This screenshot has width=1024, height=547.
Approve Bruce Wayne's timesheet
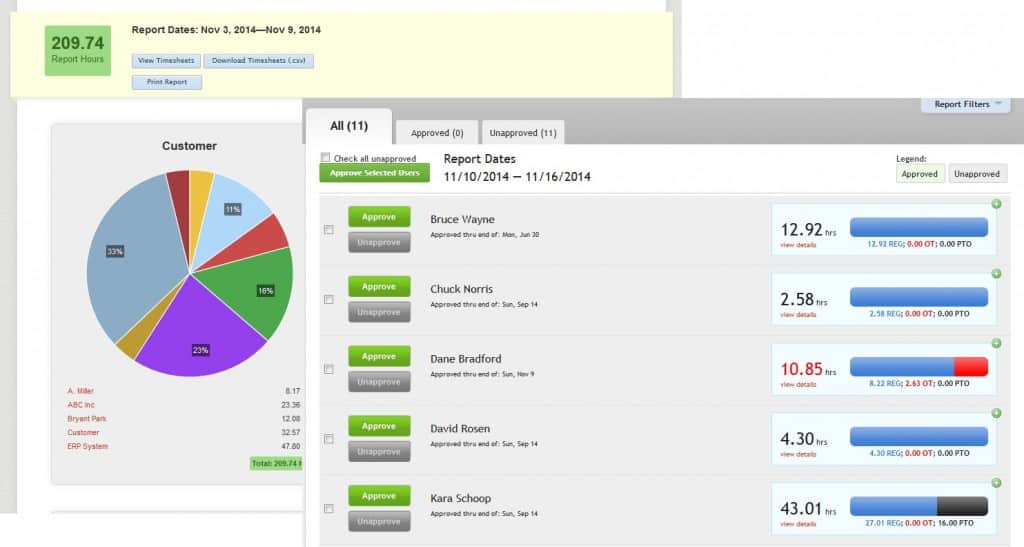point(379,217)
